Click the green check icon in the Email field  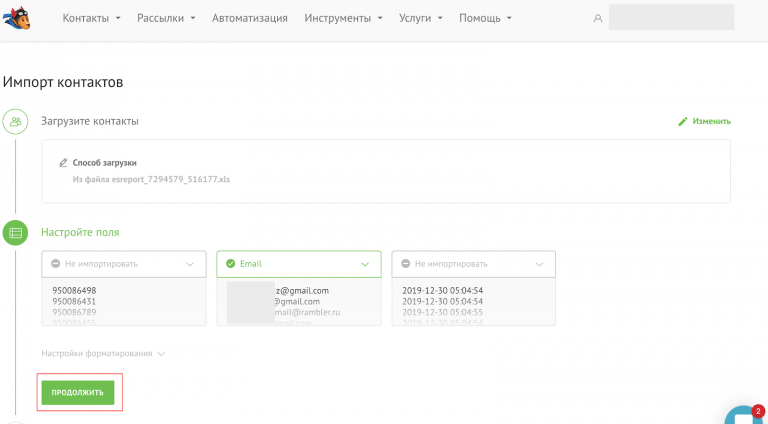(x=230, y=264)
